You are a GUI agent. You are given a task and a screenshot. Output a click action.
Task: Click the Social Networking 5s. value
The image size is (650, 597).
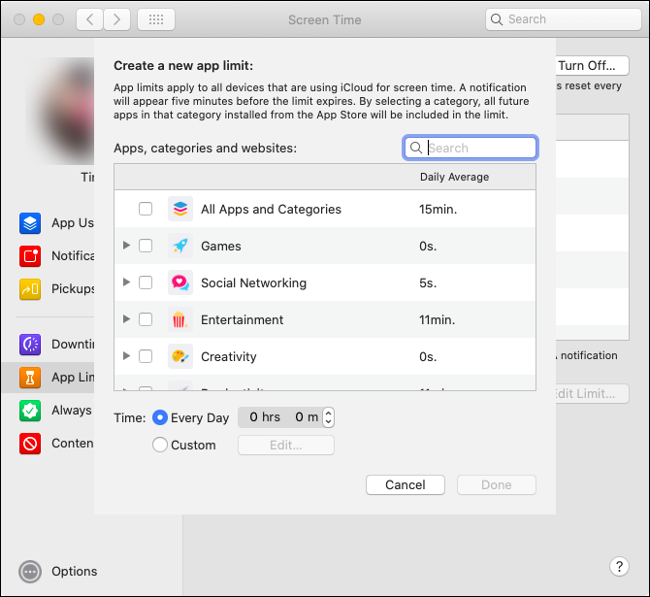click(428, 283)
